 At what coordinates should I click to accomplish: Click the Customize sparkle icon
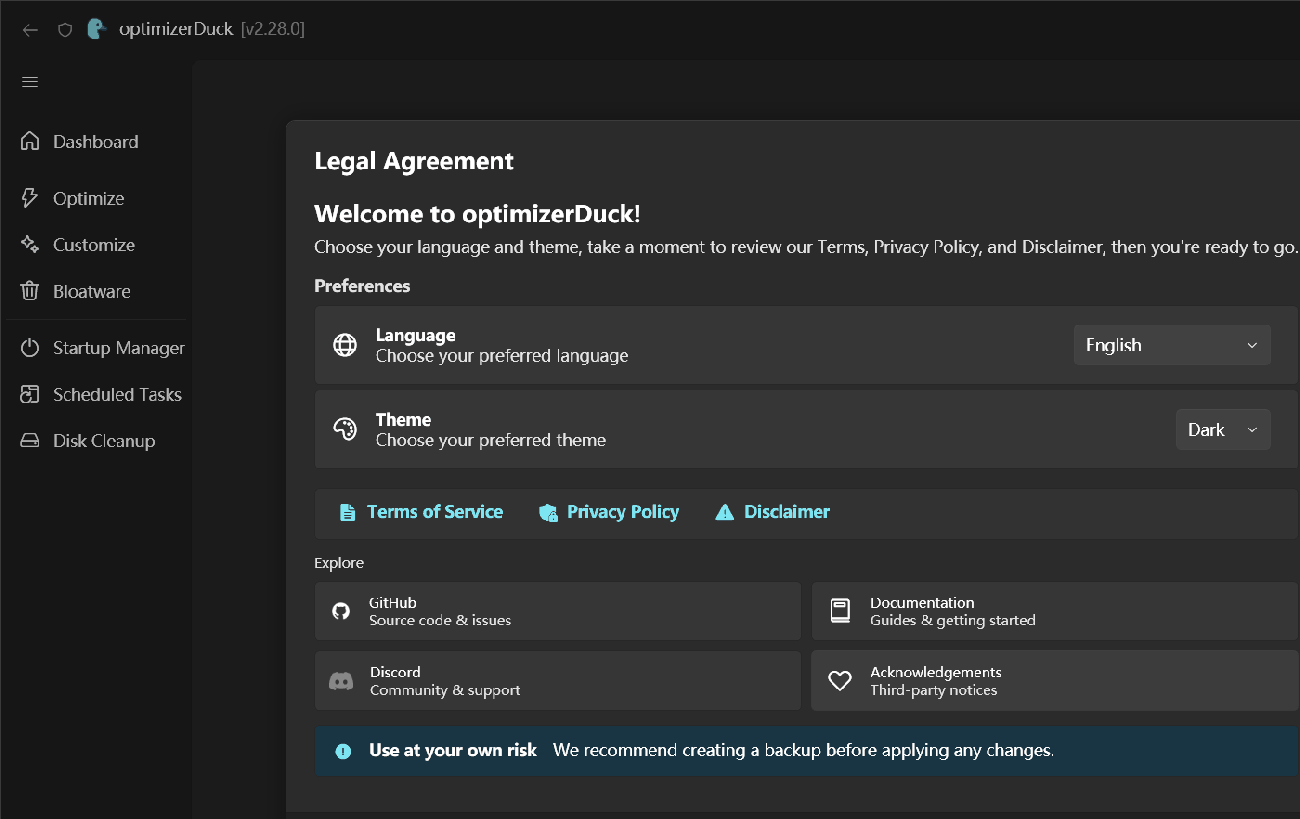(x=30, y=244)
